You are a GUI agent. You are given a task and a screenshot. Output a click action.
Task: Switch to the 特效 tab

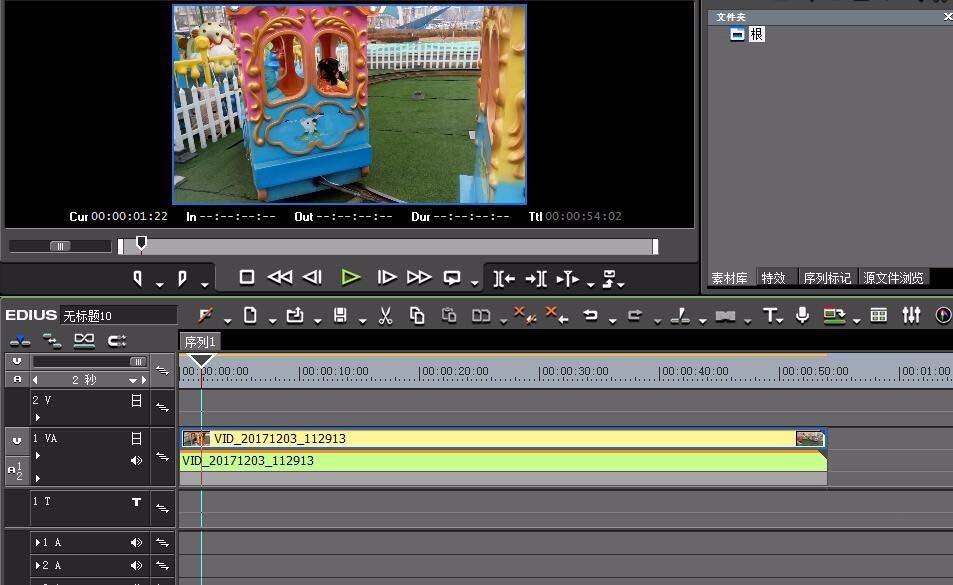pyautogui.click(x=774, y=278)
